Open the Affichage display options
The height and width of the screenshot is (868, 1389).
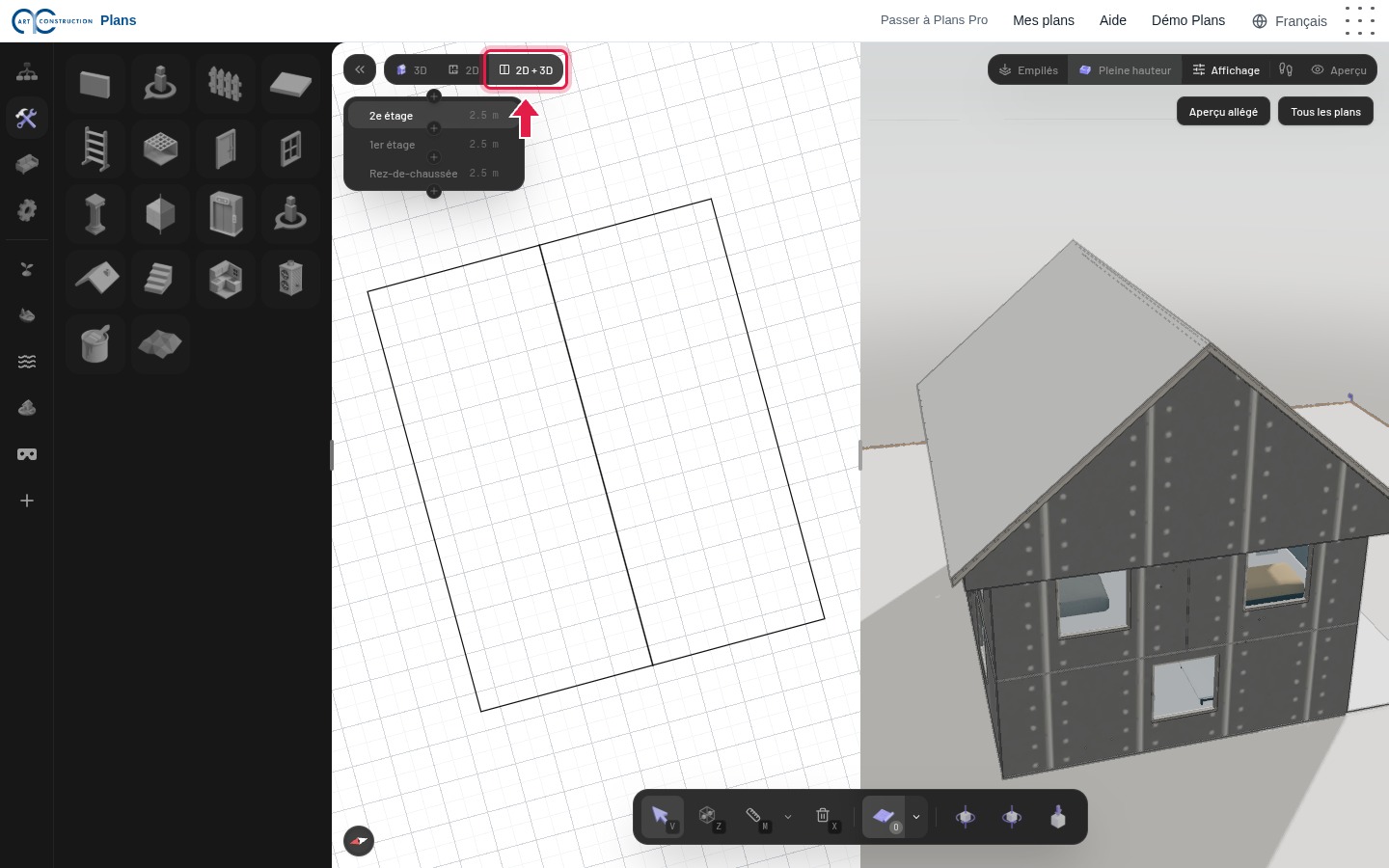point(1226,70)
